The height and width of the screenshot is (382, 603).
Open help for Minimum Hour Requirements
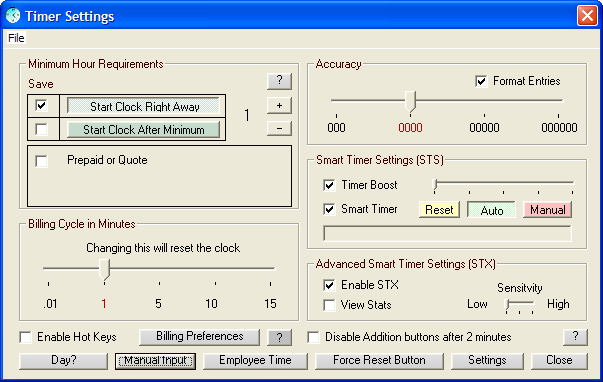(279, 81)
